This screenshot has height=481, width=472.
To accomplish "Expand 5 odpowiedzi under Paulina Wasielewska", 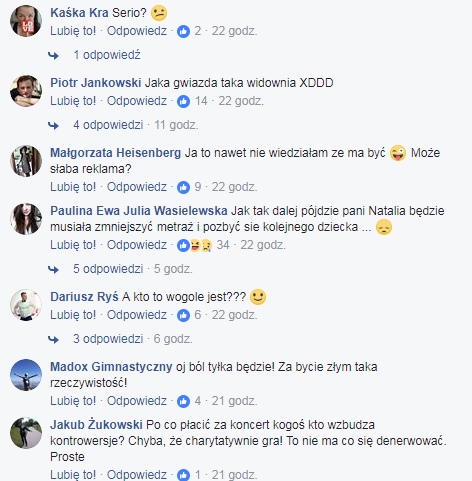I will [108, 269].
